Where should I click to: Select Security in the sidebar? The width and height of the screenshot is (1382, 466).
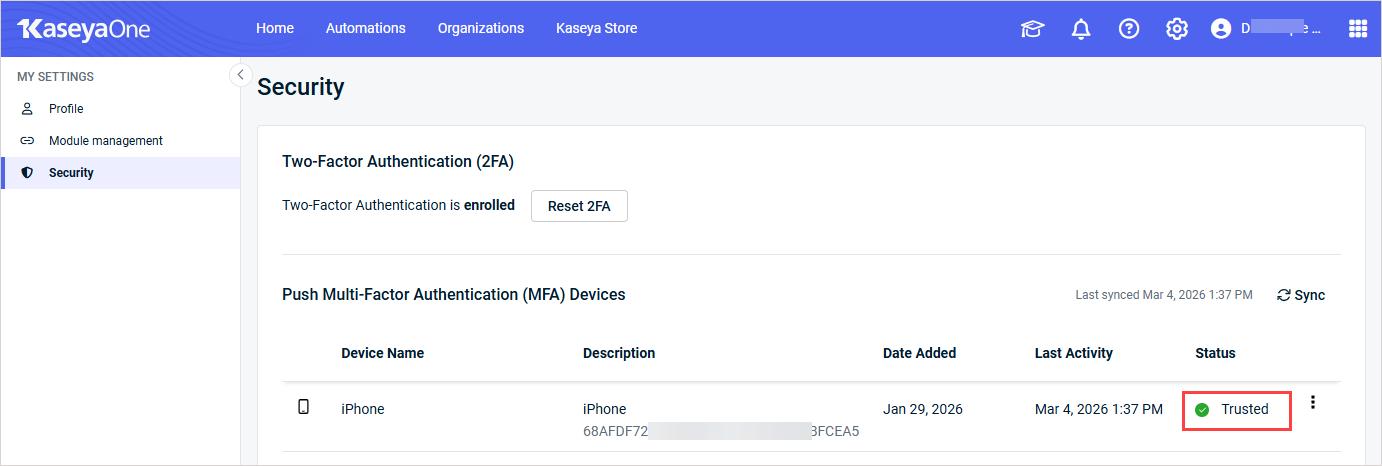pos(71,173)
